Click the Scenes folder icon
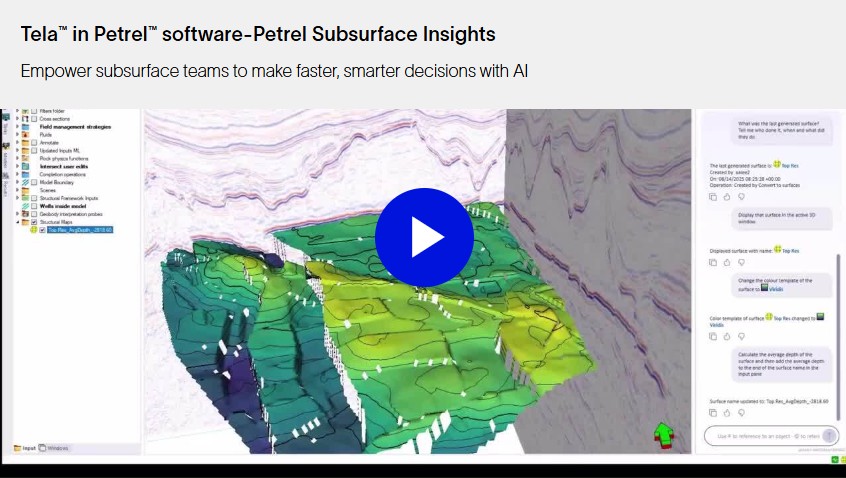 (x=25, y=190)
